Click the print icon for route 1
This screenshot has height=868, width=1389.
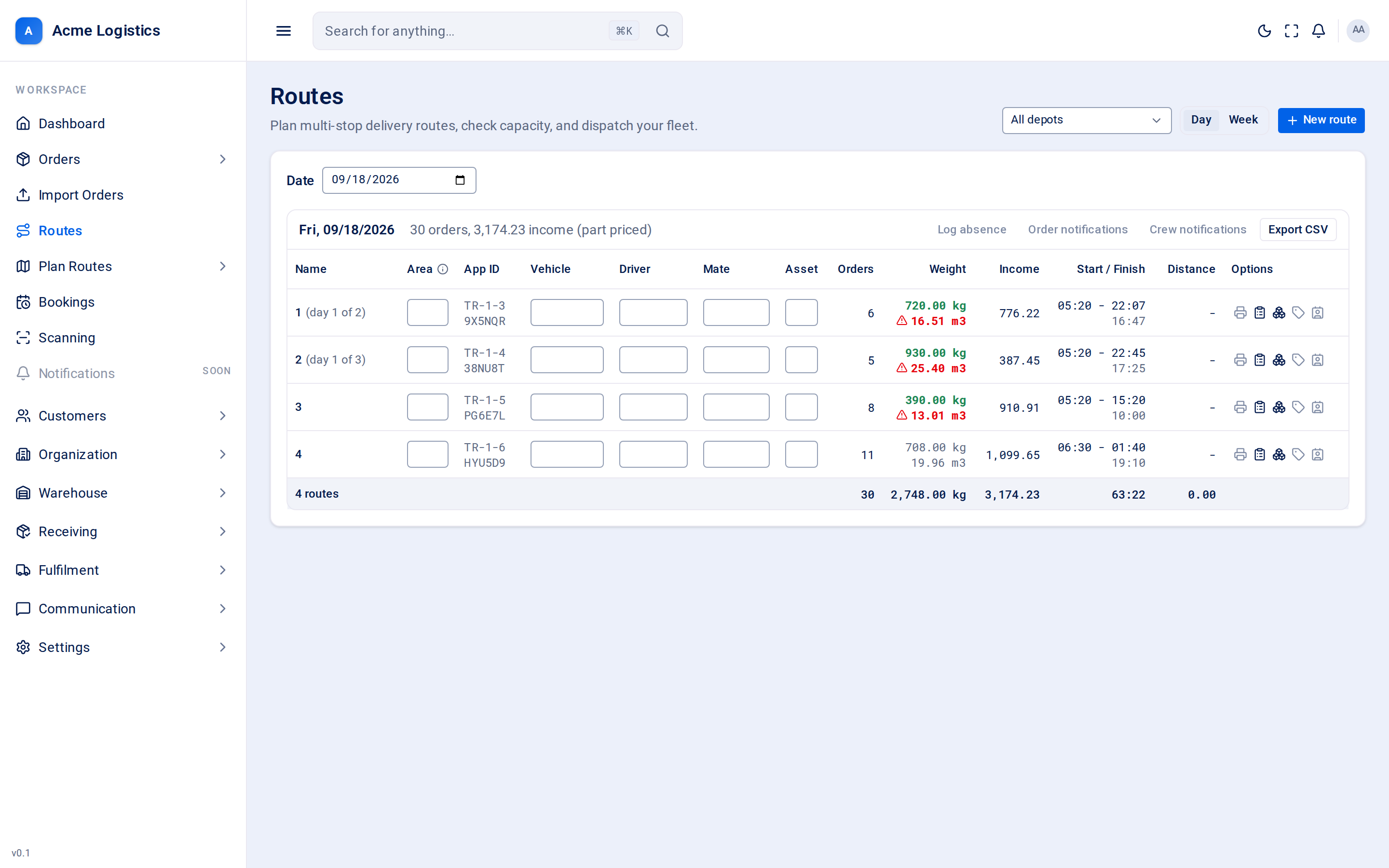1240,313
